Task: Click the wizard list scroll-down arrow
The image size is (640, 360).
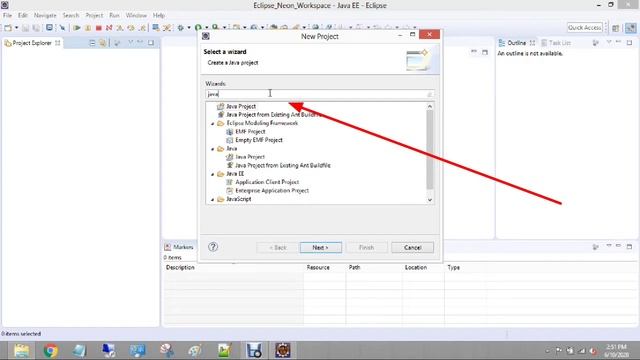Action: (x=429, y=200)
